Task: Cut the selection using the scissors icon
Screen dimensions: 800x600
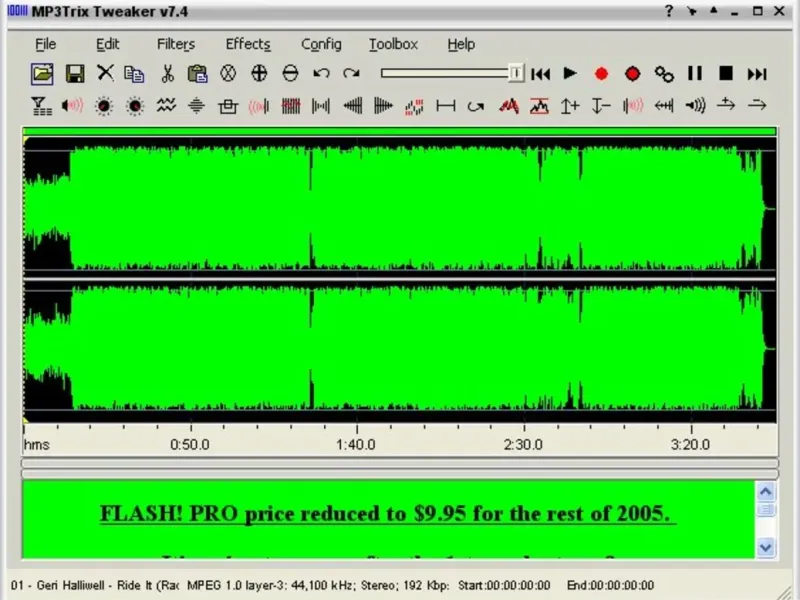Action: (167, 73)
